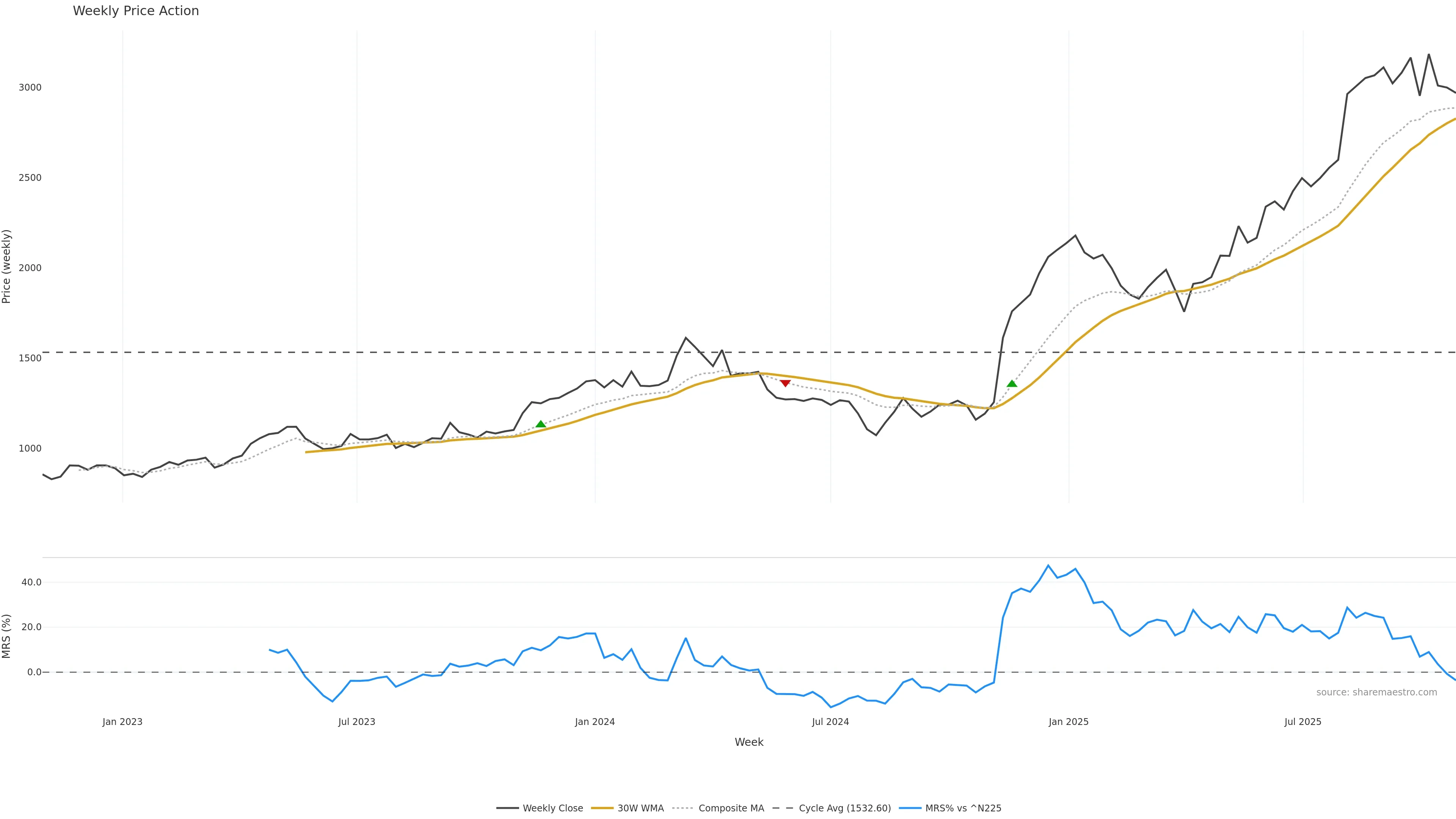Click the Jul 2025 x-axis label

click(x=1303, y=722)
